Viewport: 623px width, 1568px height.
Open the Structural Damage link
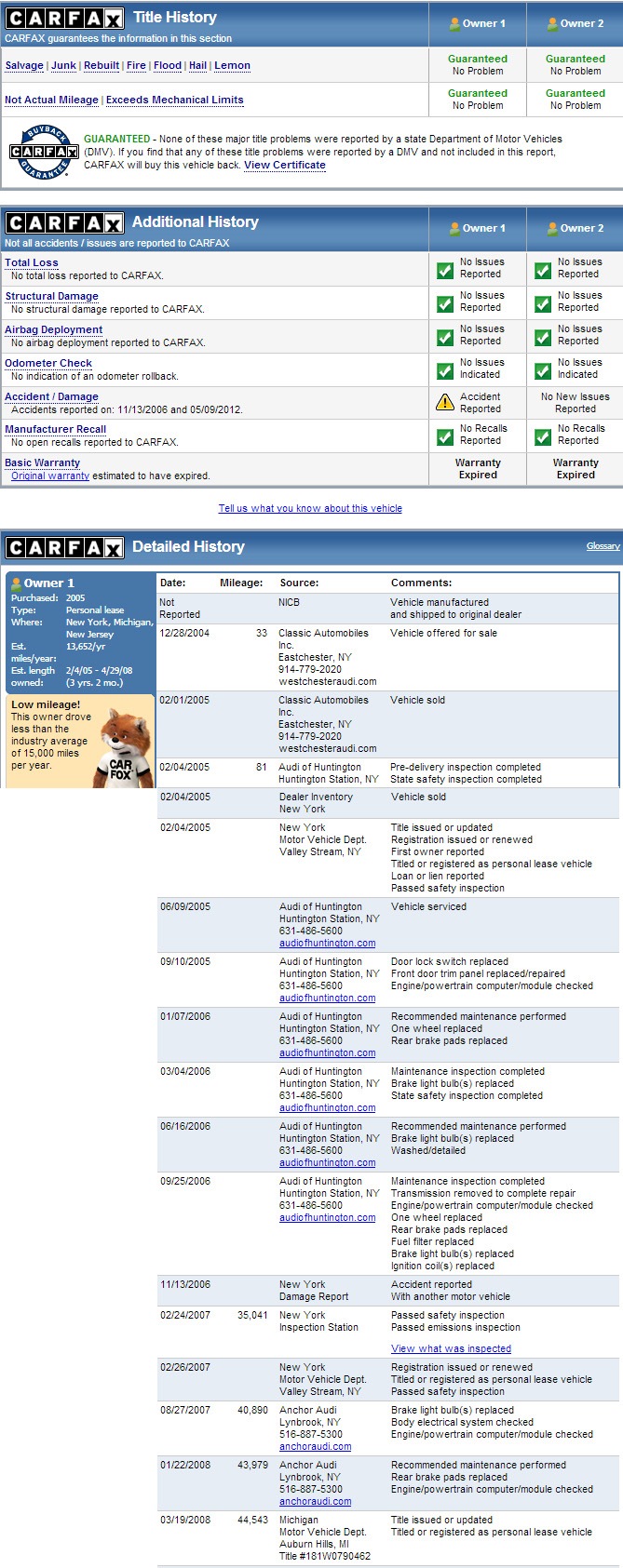pyautogui.click(x=51, y=297)
